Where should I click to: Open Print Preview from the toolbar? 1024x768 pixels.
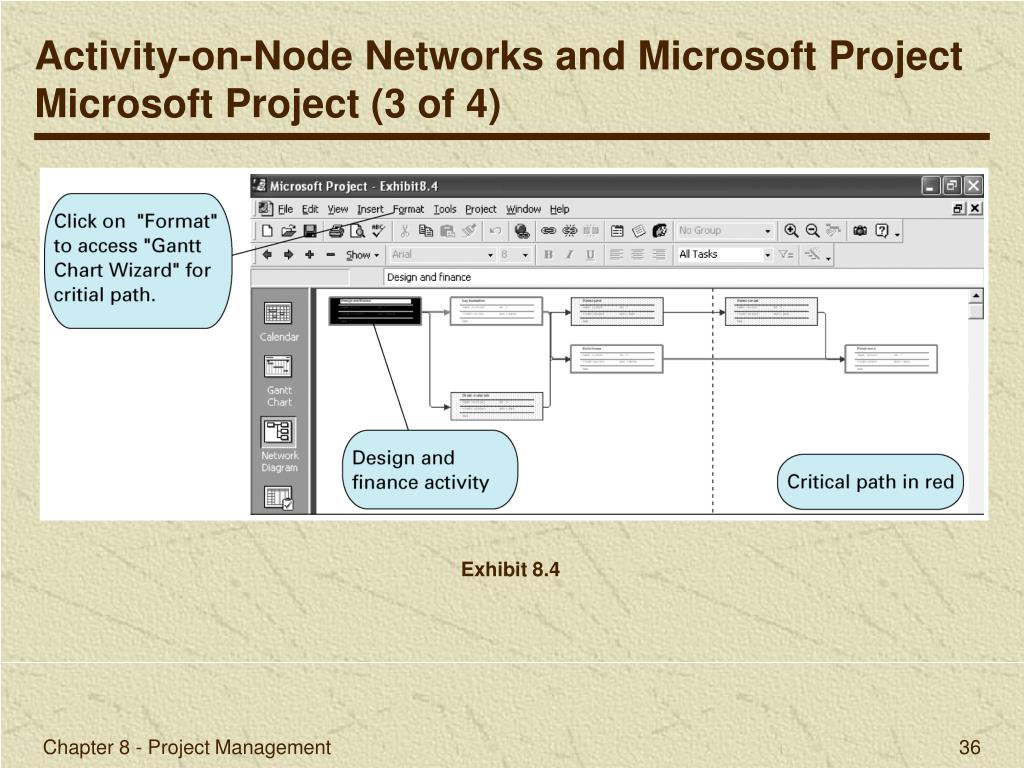coord(357,231)
